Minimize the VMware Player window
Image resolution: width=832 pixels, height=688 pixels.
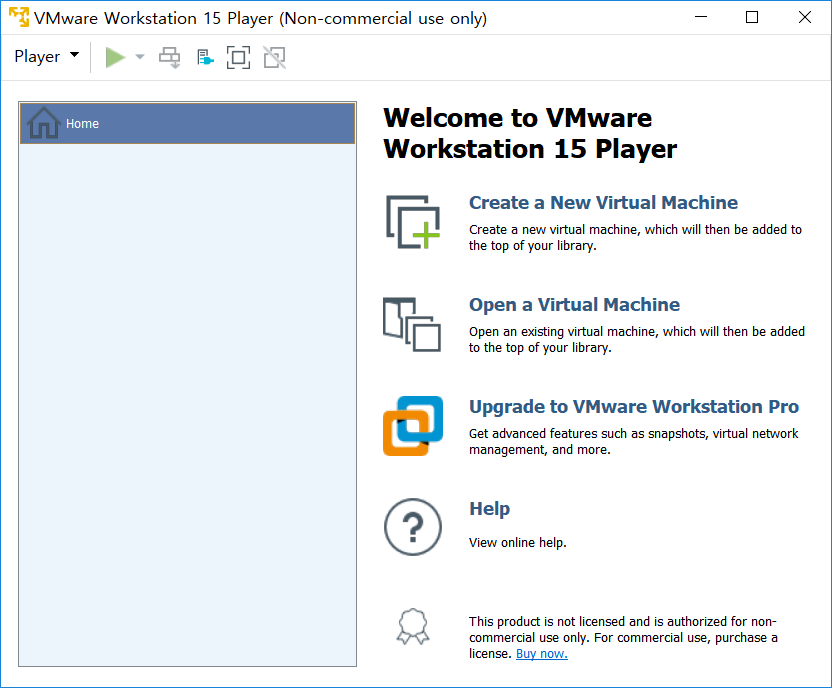(x=701, y=17)
